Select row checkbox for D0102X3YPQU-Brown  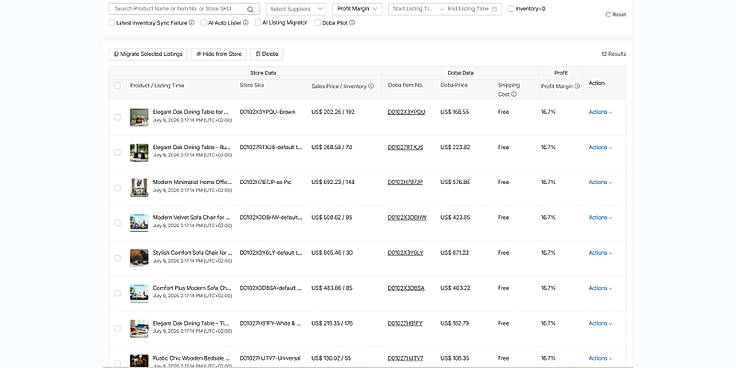point(117,117)
